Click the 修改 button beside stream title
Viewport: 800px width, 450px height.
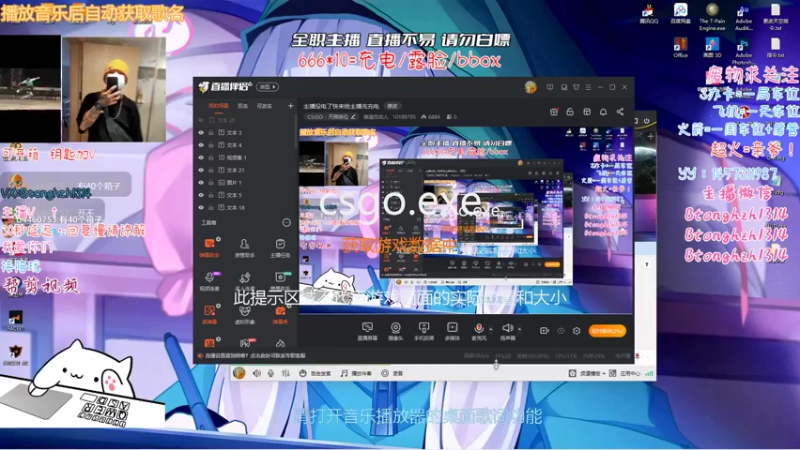point(392,106)
